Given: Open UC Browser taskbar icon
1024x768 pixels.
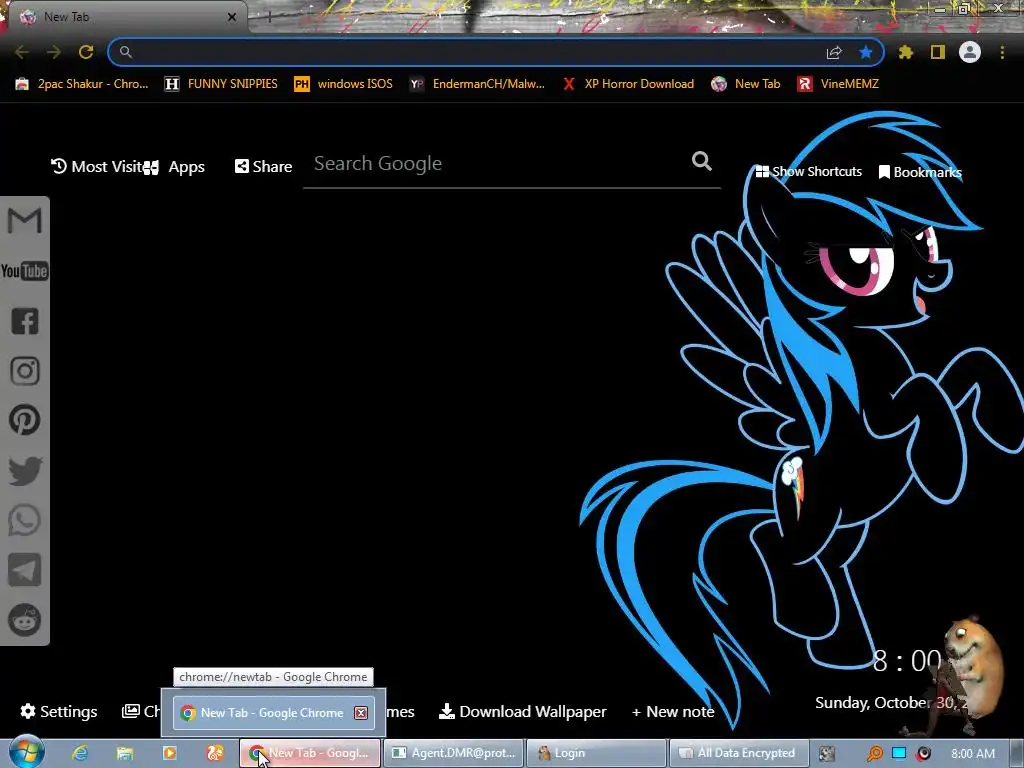Looking at the screenshot, I should pyautogui.click(x=215, y=753).
